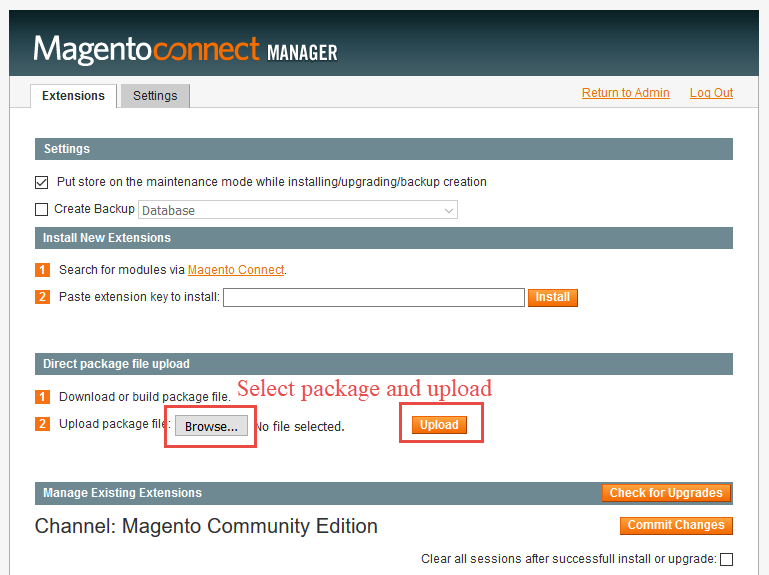This screenshot has height=575, width=769.
Task: Click the 'Channel: Magento Community Edition' heading
Action: [x=206, y=526]
